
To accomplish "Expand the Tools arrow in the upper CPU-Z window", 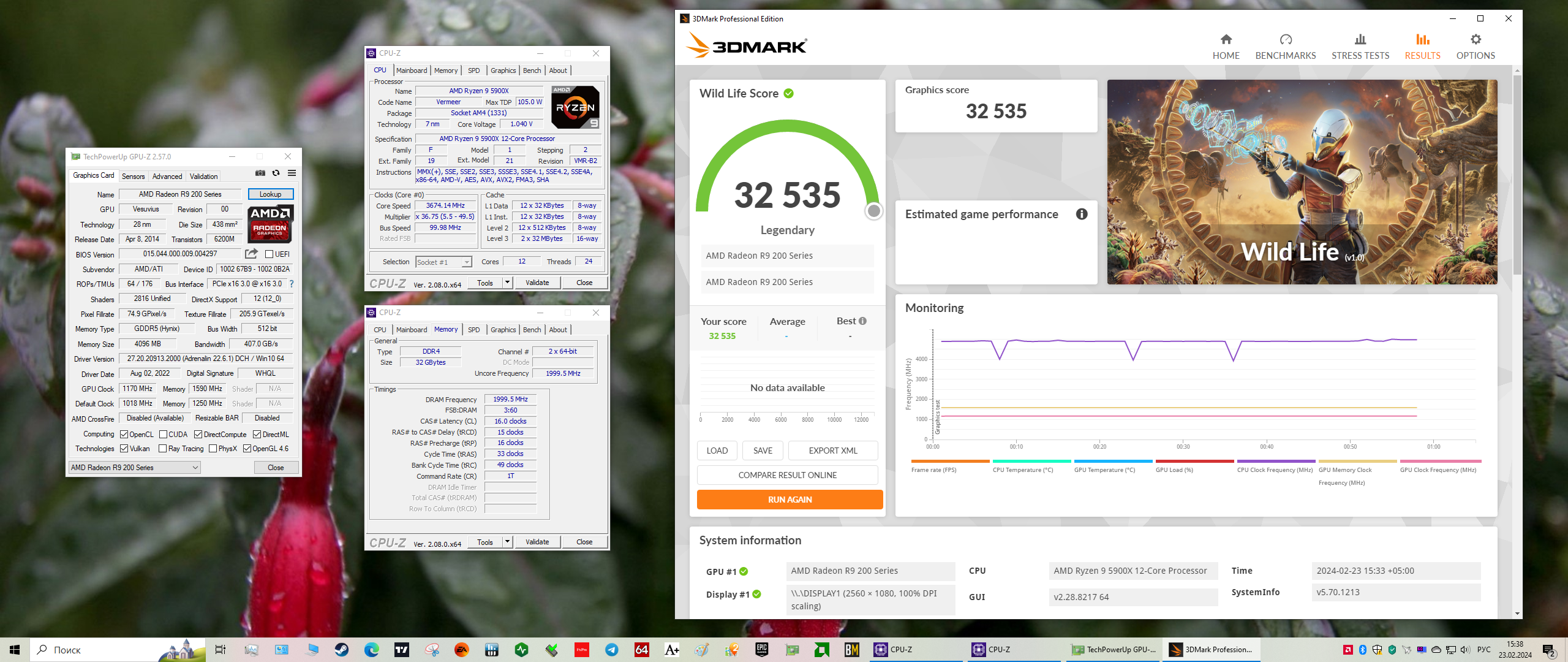I will (x=507, y=283).
